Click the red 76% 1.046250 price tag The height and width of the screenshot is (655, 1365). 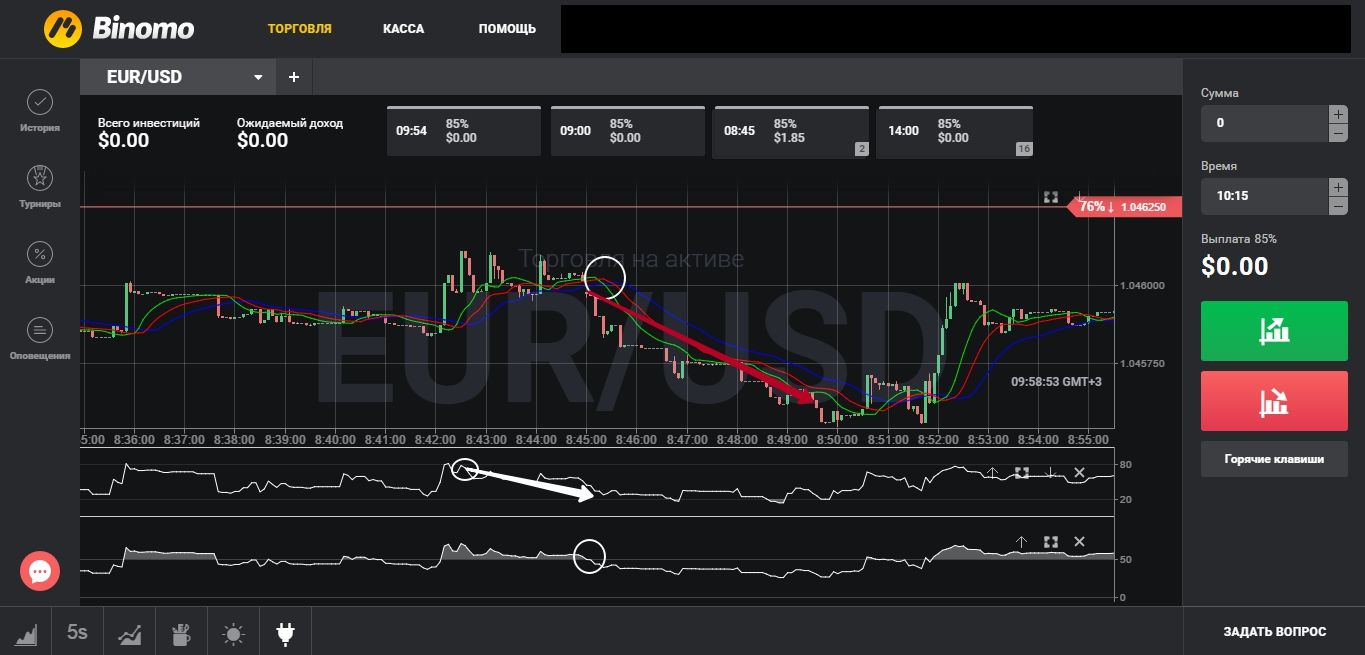(x=1126, y=207)
